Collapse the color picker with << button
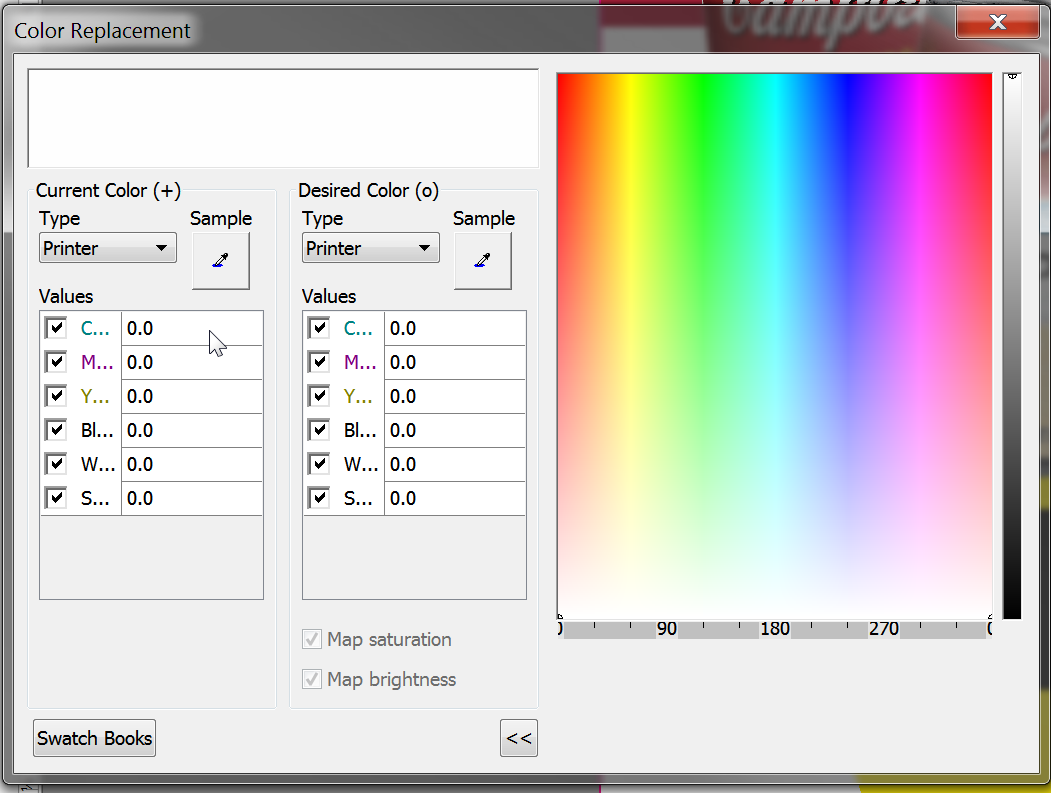Image resolution: width=1051 pixels, height=793 pixels. point(519,738)
